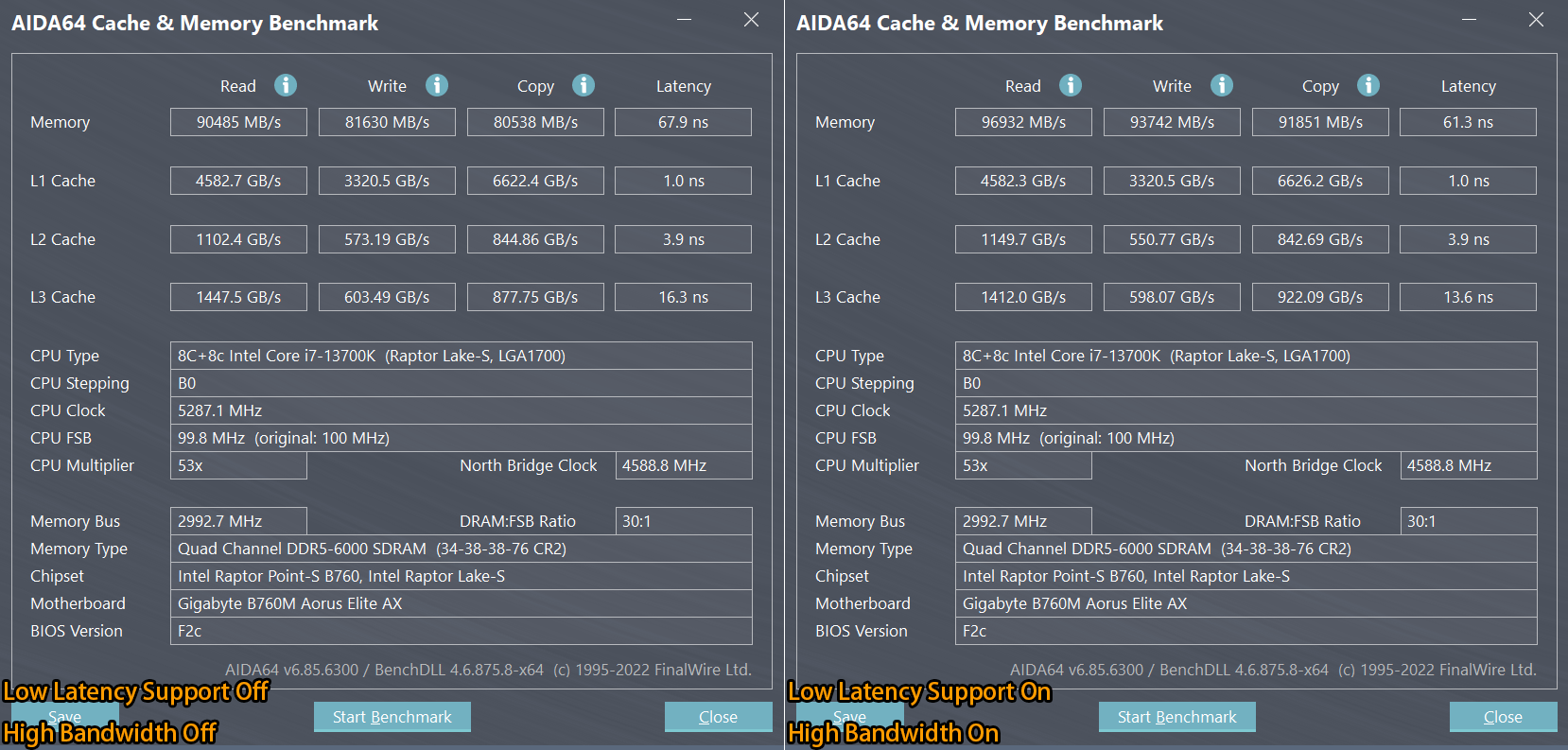Select Memory Copy 91851 MB/s field

point(1320,122)
